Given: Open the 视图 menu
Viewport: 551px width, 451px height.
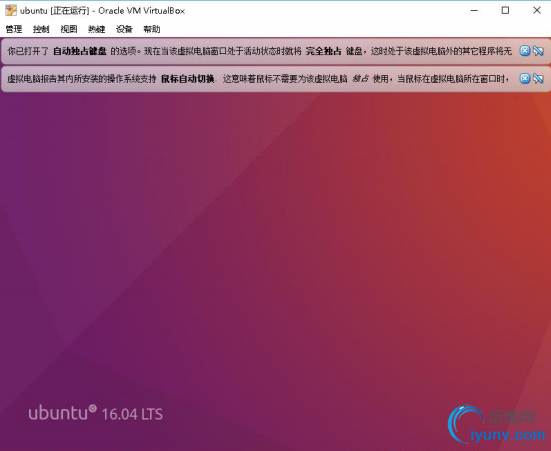Looking at the screenshot, I should (69, 29).
